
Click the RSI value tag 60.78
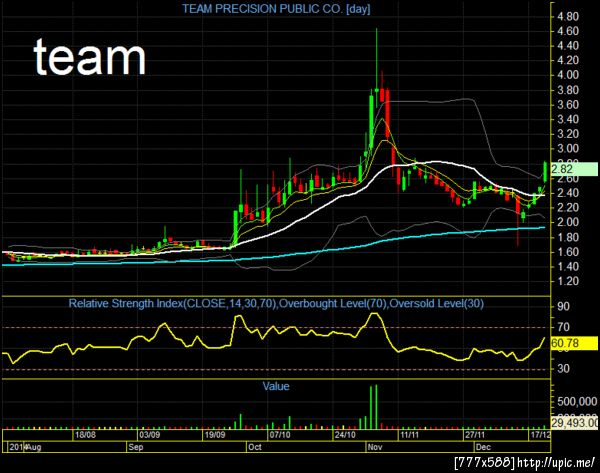[x=574, y=343]
